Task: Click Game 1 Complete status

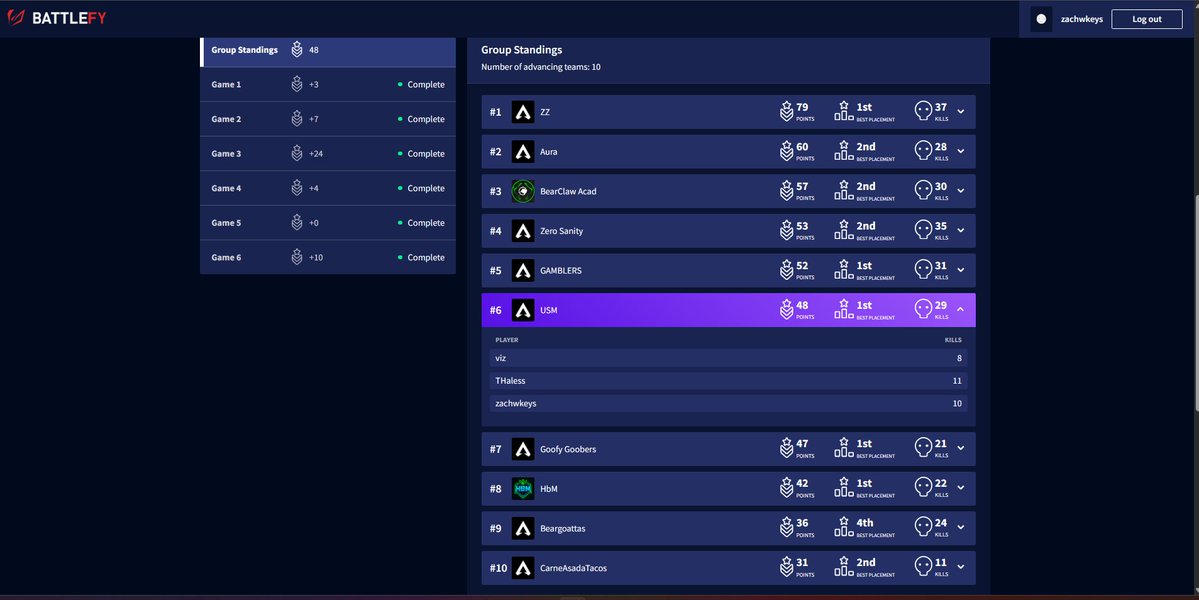Action: (x=421, y=85)
